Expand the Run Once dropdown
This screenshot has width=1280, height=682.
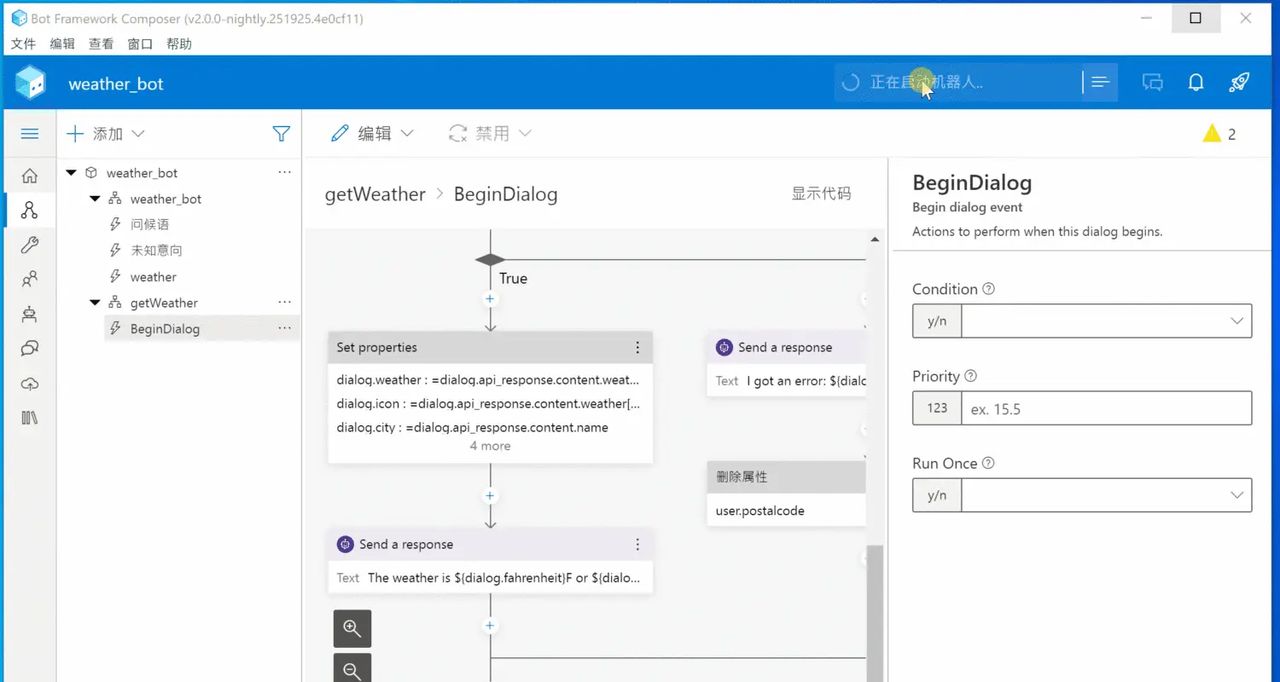1106,495
